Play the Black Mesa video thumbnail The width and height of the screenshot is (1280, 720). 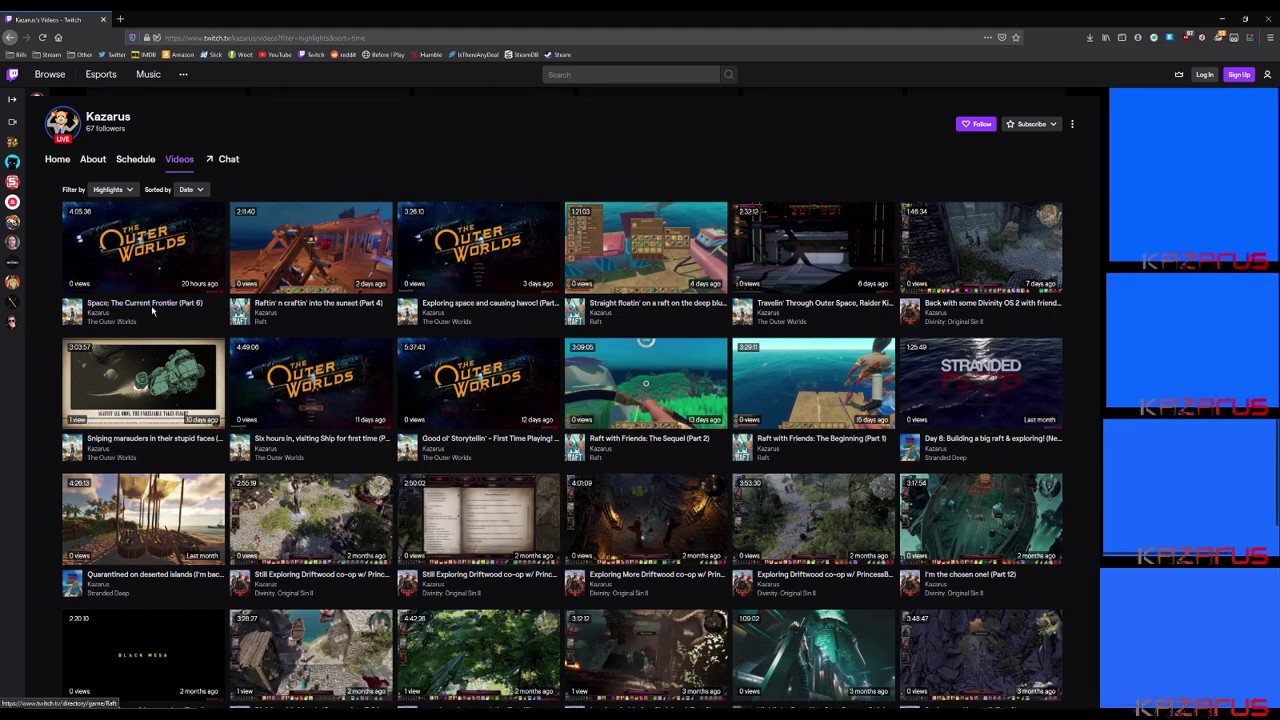click(143, 655)
